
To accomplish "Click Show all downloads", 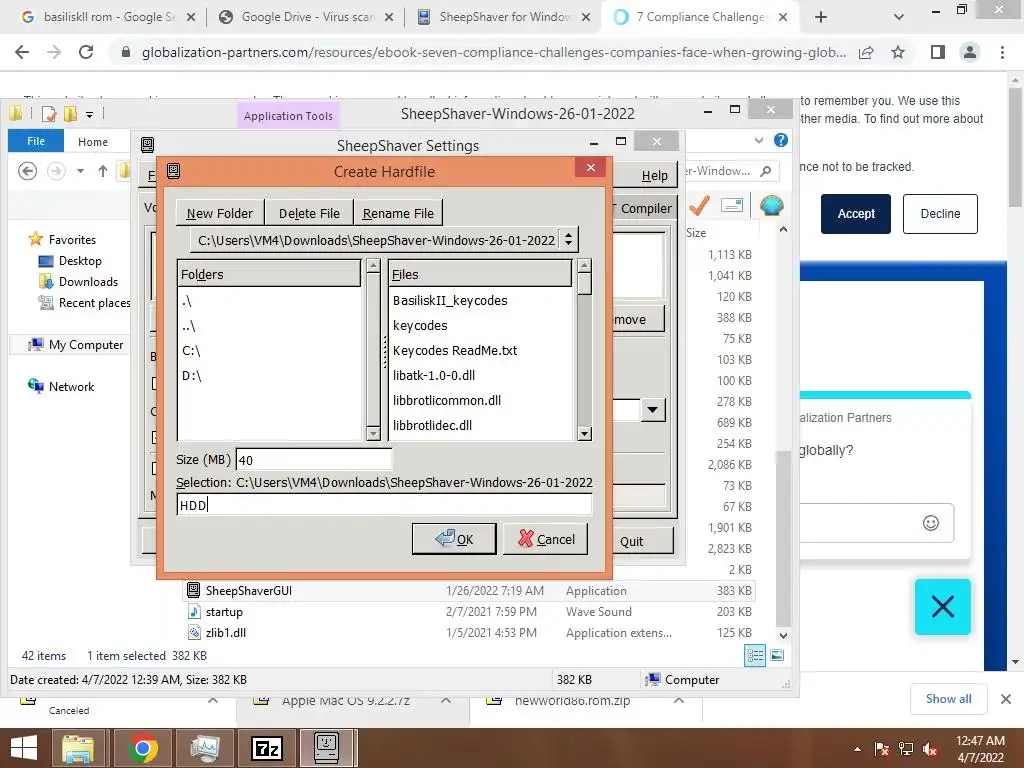I will tap(948, 699).
